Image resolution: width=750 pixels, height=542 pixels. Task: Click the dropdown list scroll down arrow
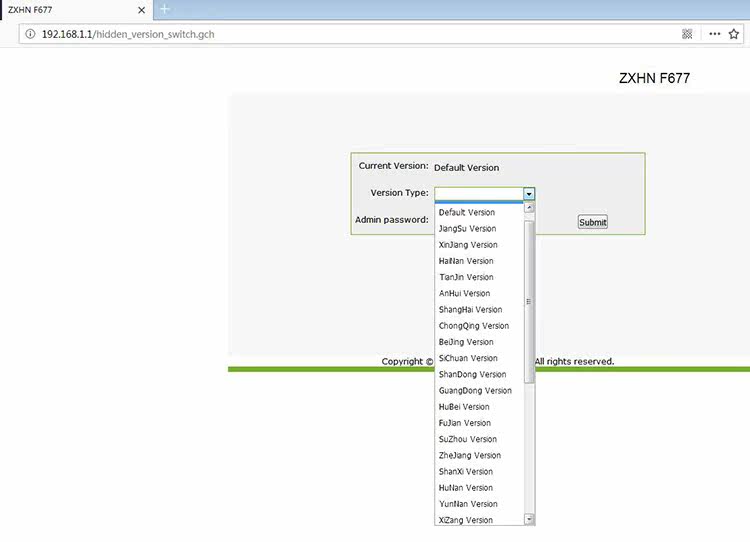pos(529,519)
